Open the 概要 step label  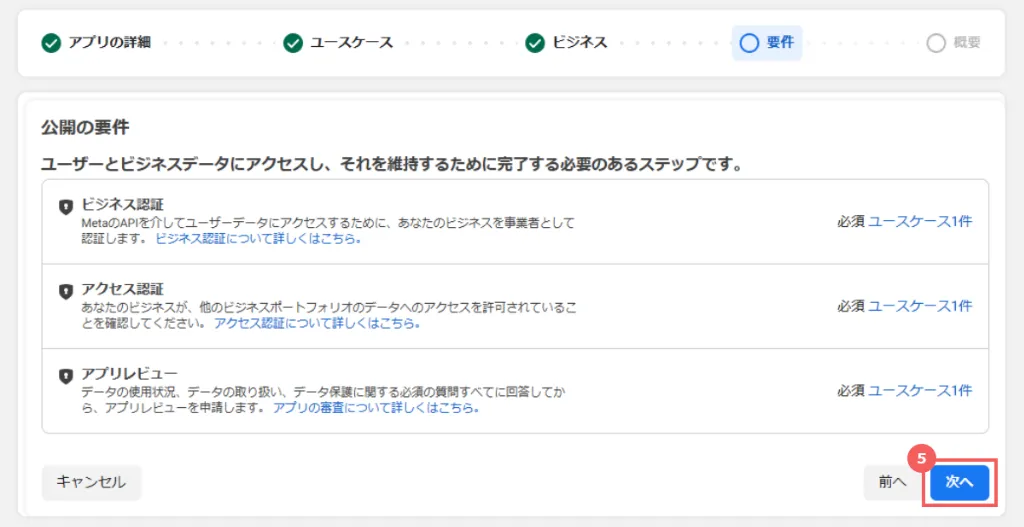tap(966, 43)
